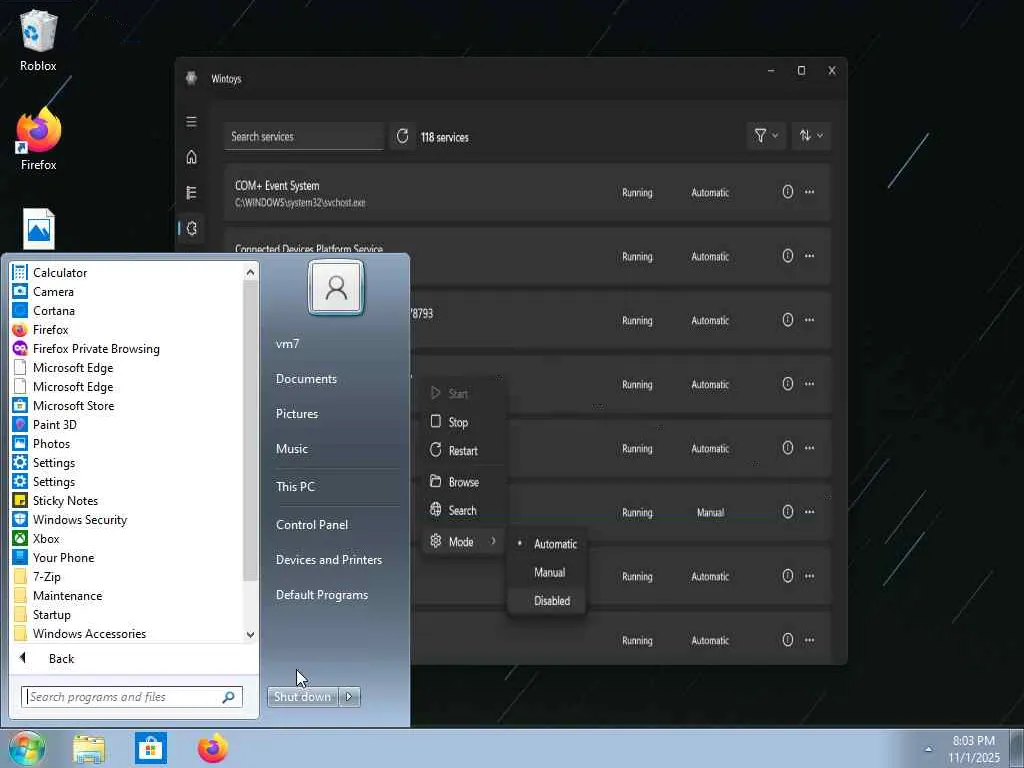The width and height of the screenshot is (1024, 768).
Task: Open This PC from the Start menu
Action: click(295, 487)
